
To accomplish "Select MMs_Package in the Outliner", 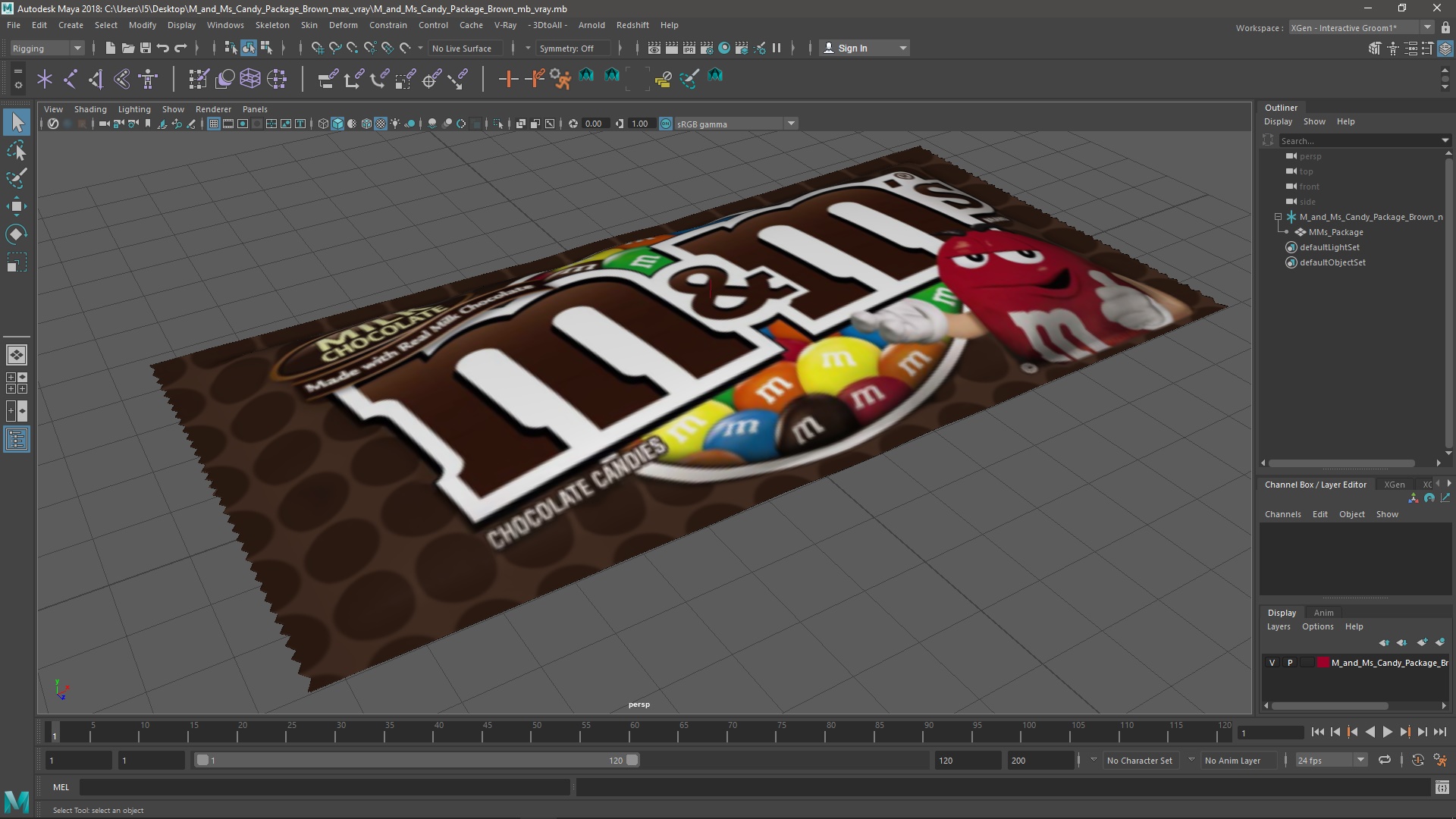I will (x=1335, y=232).
